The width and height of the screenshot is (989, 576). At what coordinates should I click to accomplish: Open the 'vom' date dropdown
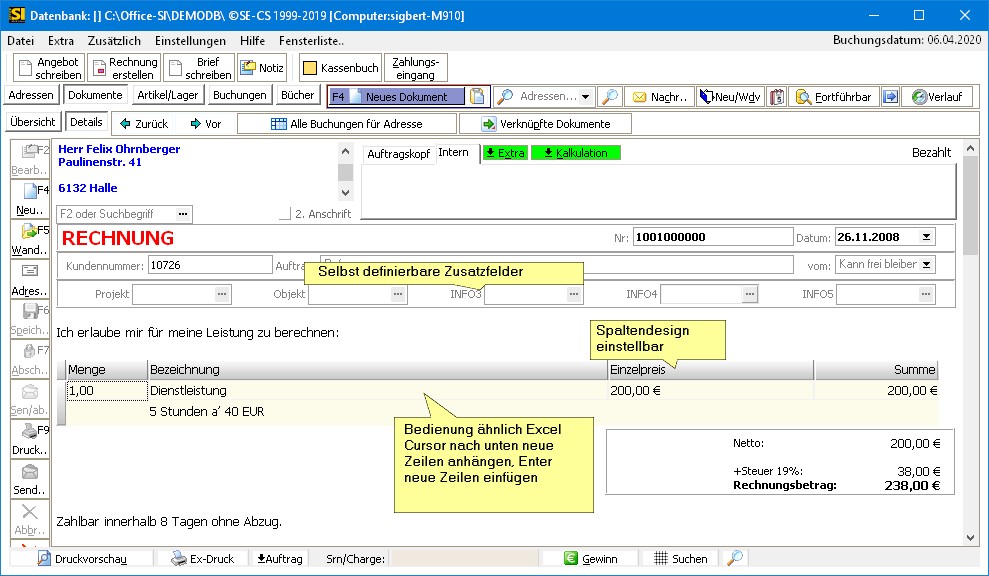pyautogui.click(x=926, y=265)
